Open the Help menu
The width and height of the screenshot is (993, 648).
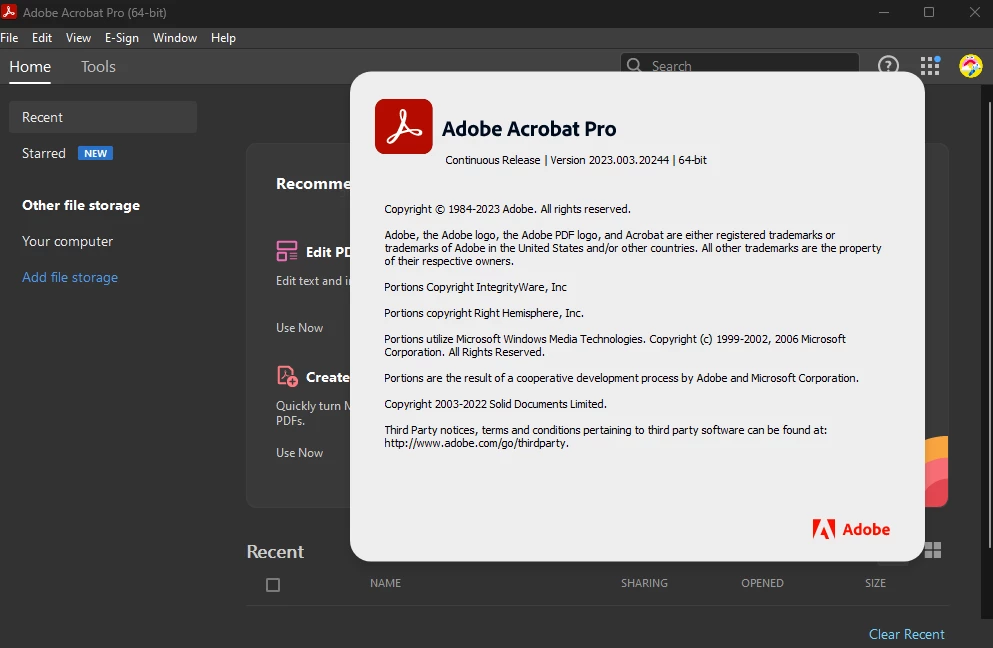click(x=224, y=38)
